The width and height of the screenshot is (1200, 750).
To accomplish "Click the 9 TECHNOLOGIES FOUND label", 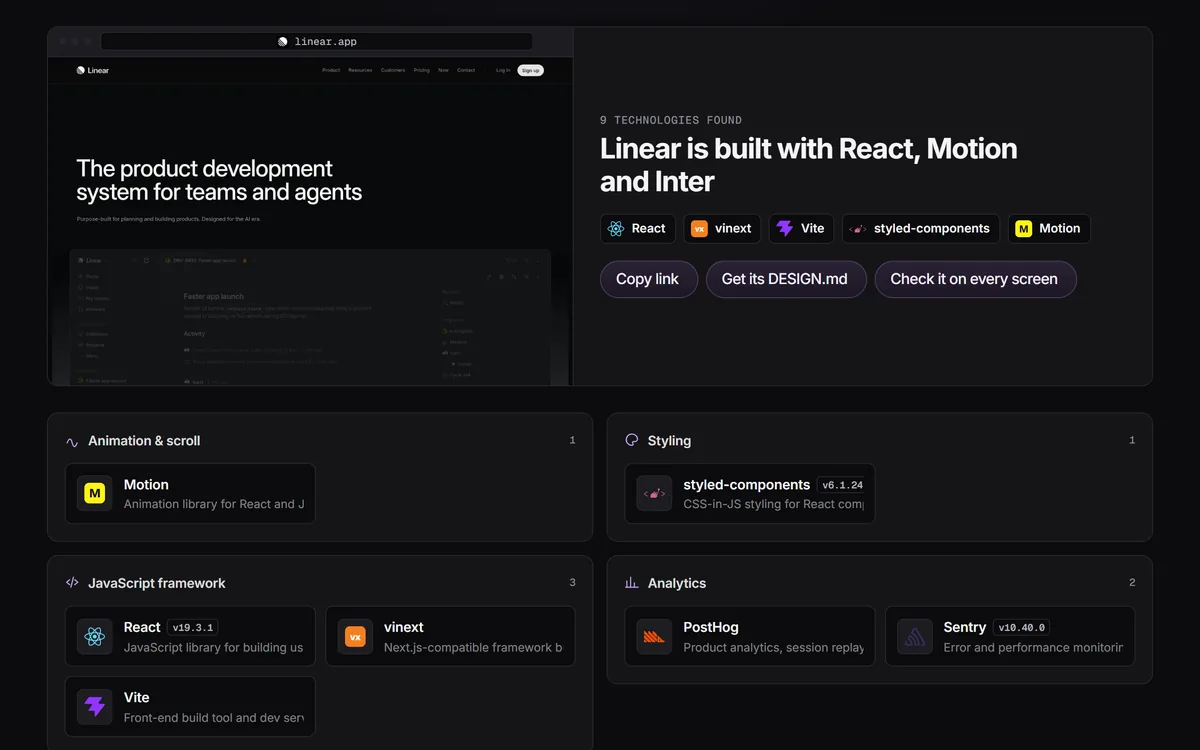I will coord(671,120).
